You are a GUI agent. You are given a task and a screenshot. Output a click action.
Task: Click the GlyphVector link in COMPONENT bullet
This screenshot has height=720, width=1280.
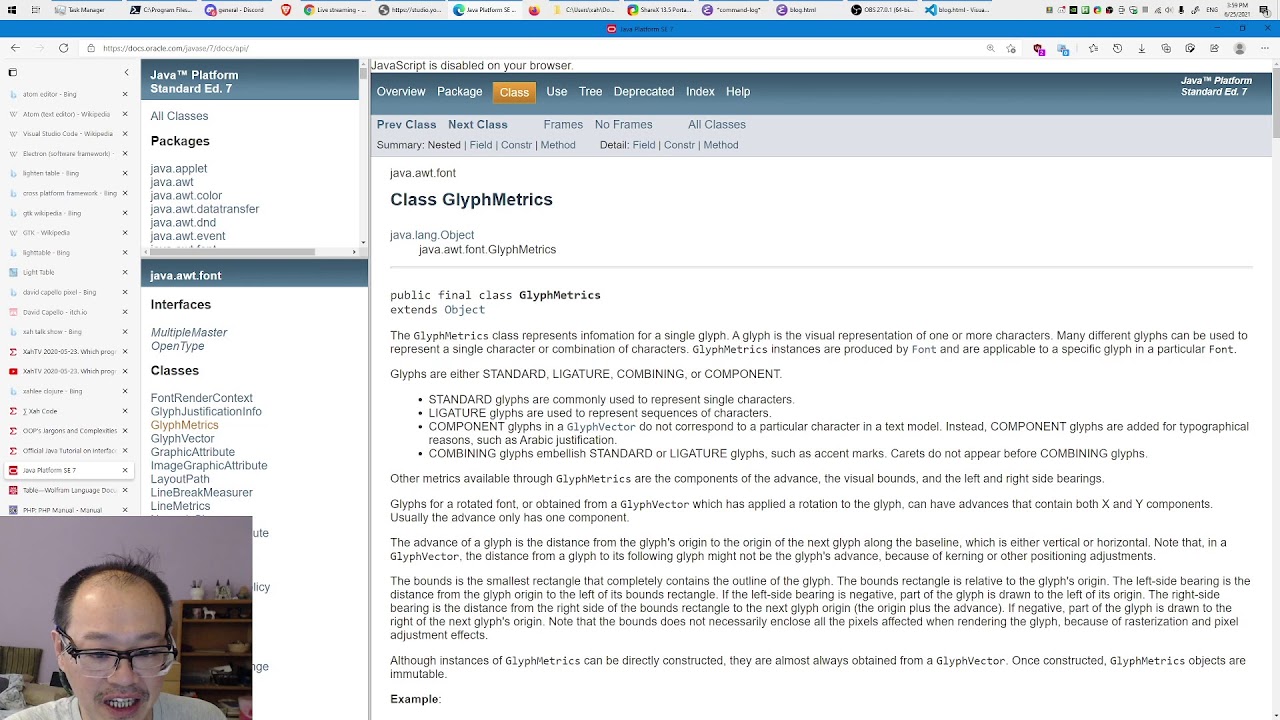601,427
